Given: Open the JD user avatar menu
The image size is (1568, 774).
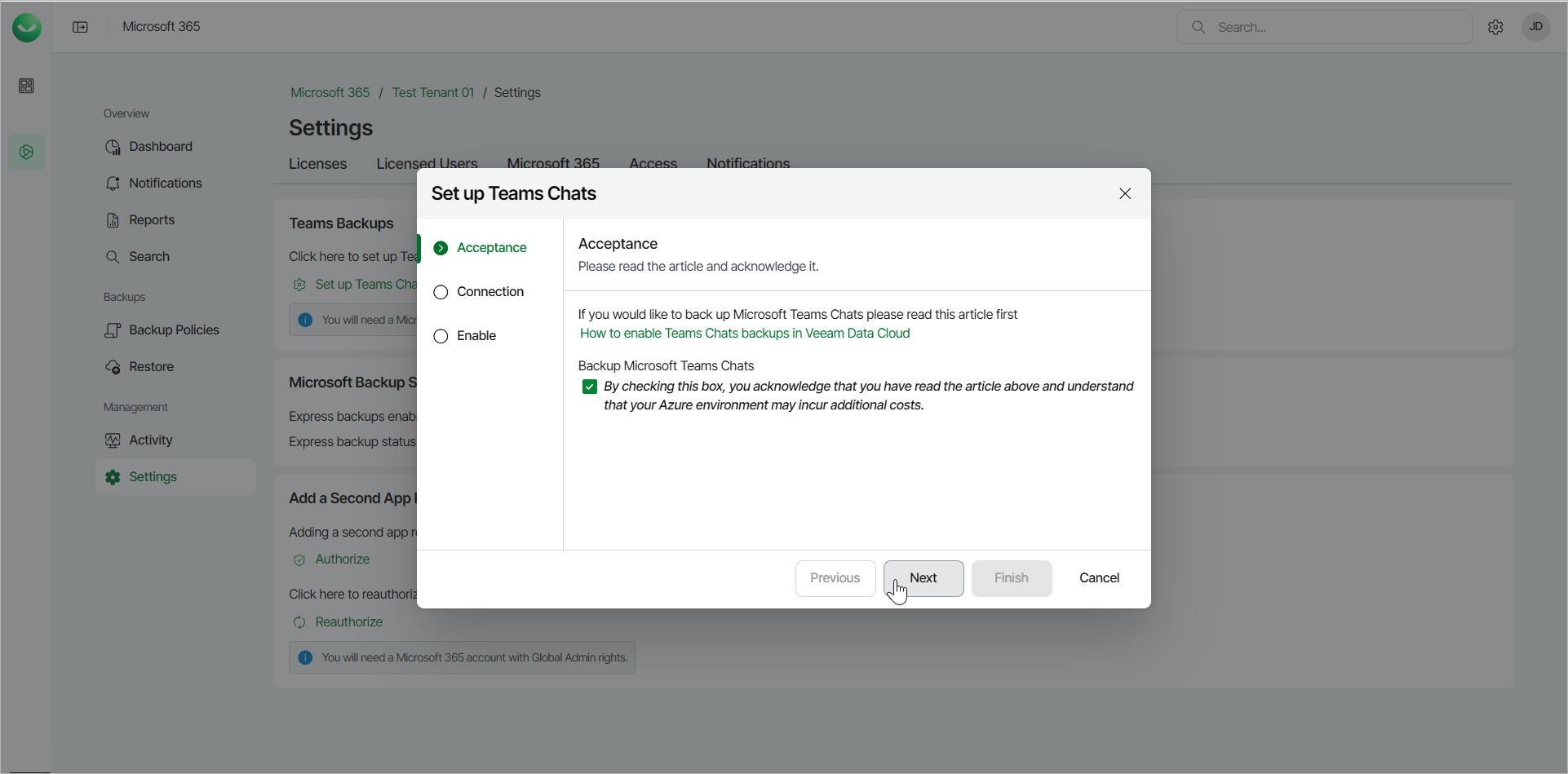Looking at the screenshot, I should coord(1535,27).
